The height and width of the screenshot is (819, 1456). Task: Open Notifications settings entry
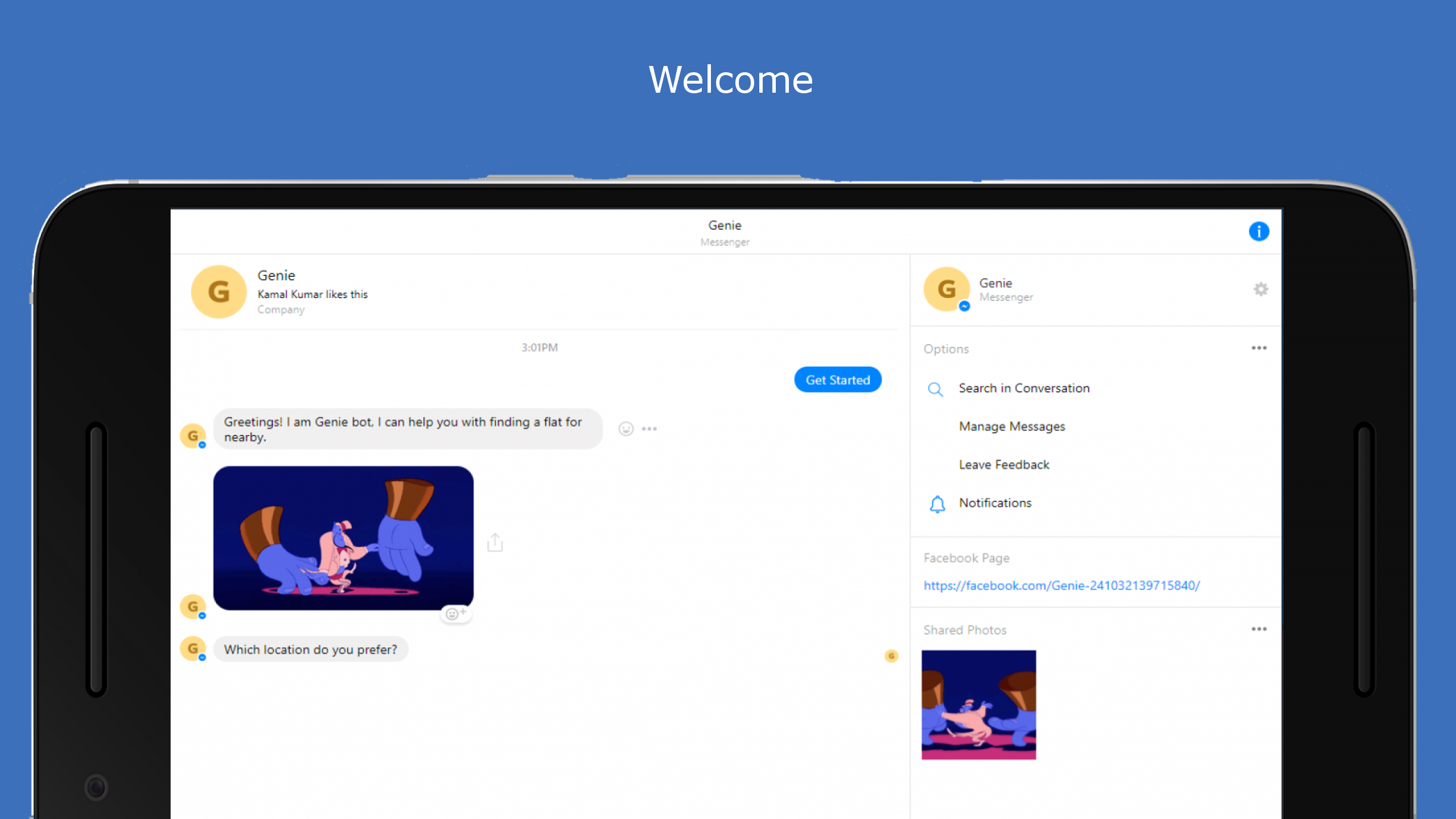click(x=995, y=503)
